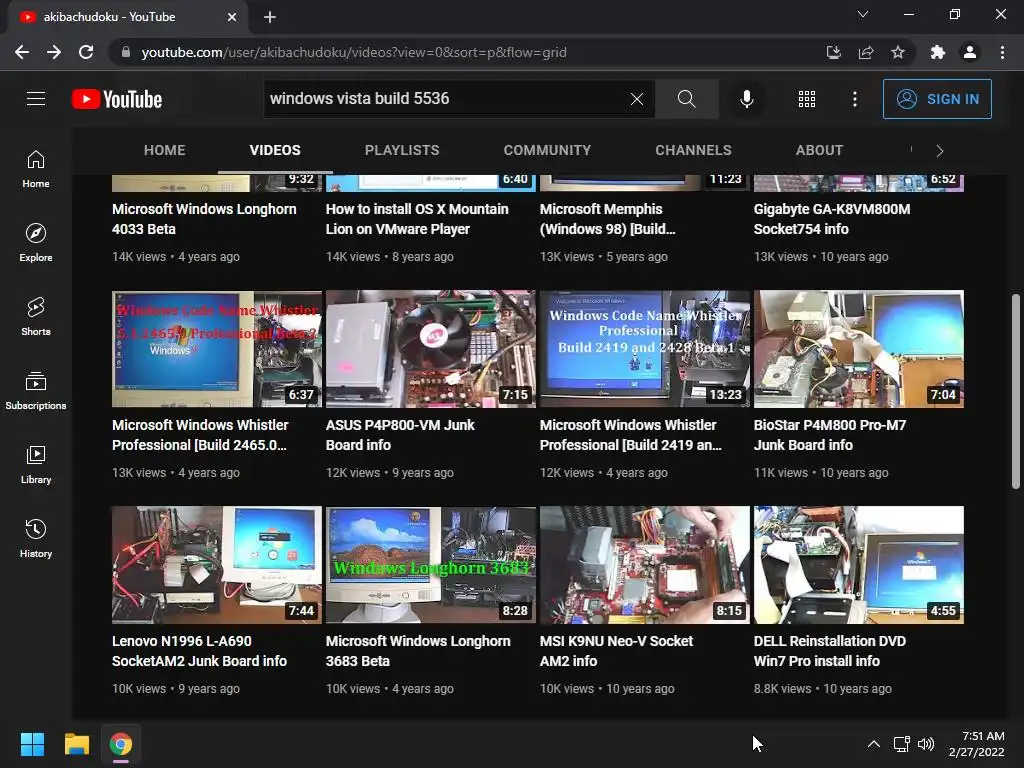Click the SIGN IN button
This screenshot has height=768, width=1024.
[937, 99]
